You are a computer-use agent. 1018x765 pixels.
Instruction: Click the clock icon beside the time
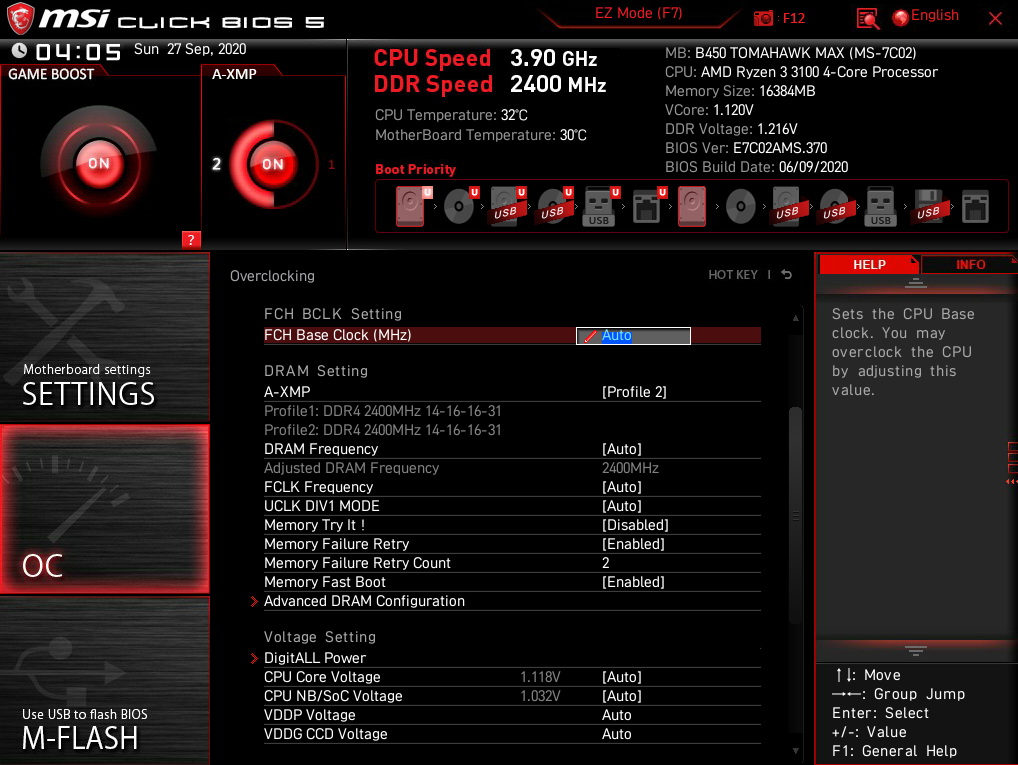point(19,51)
